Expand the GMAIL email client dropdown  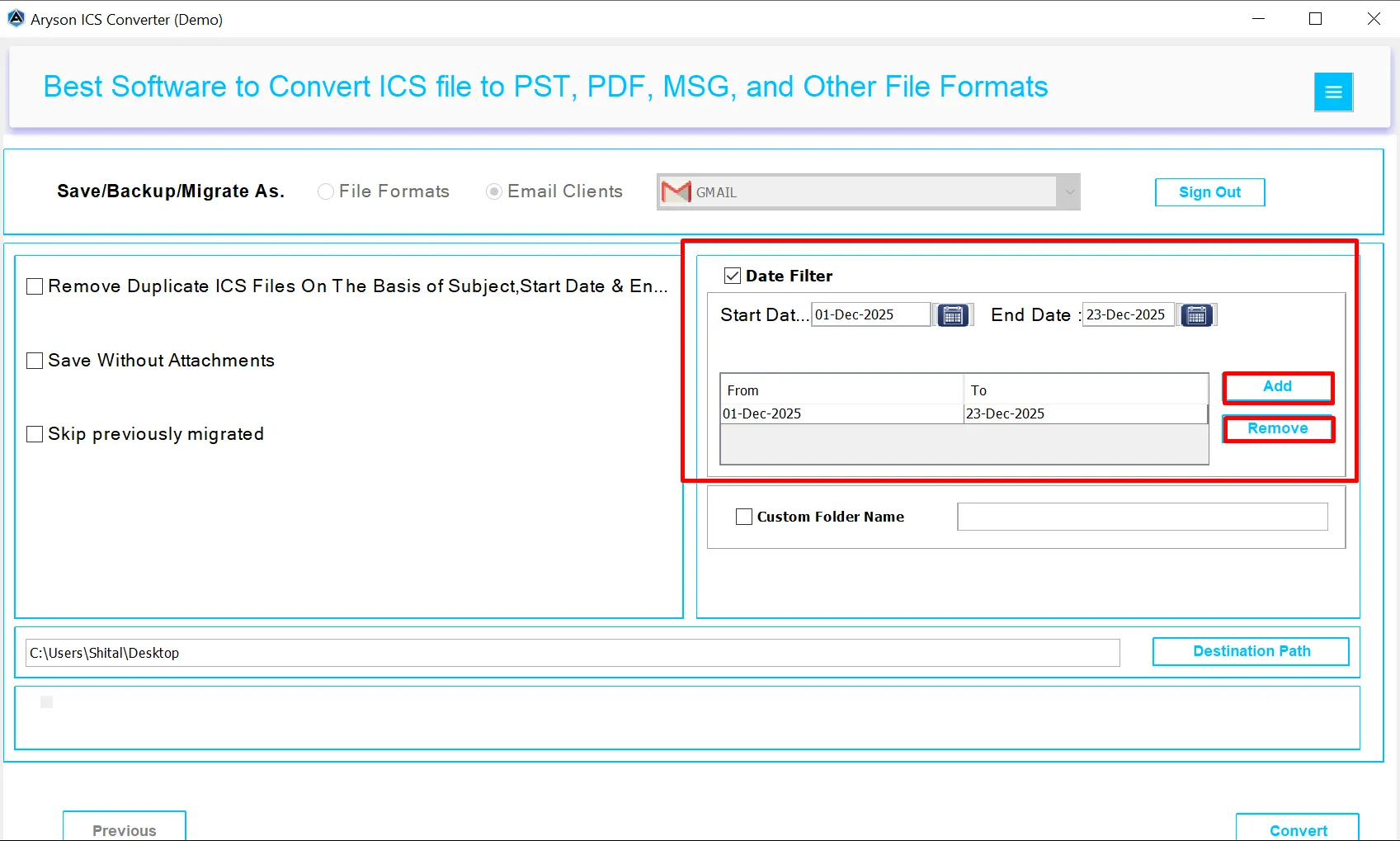click(1069, 191)
